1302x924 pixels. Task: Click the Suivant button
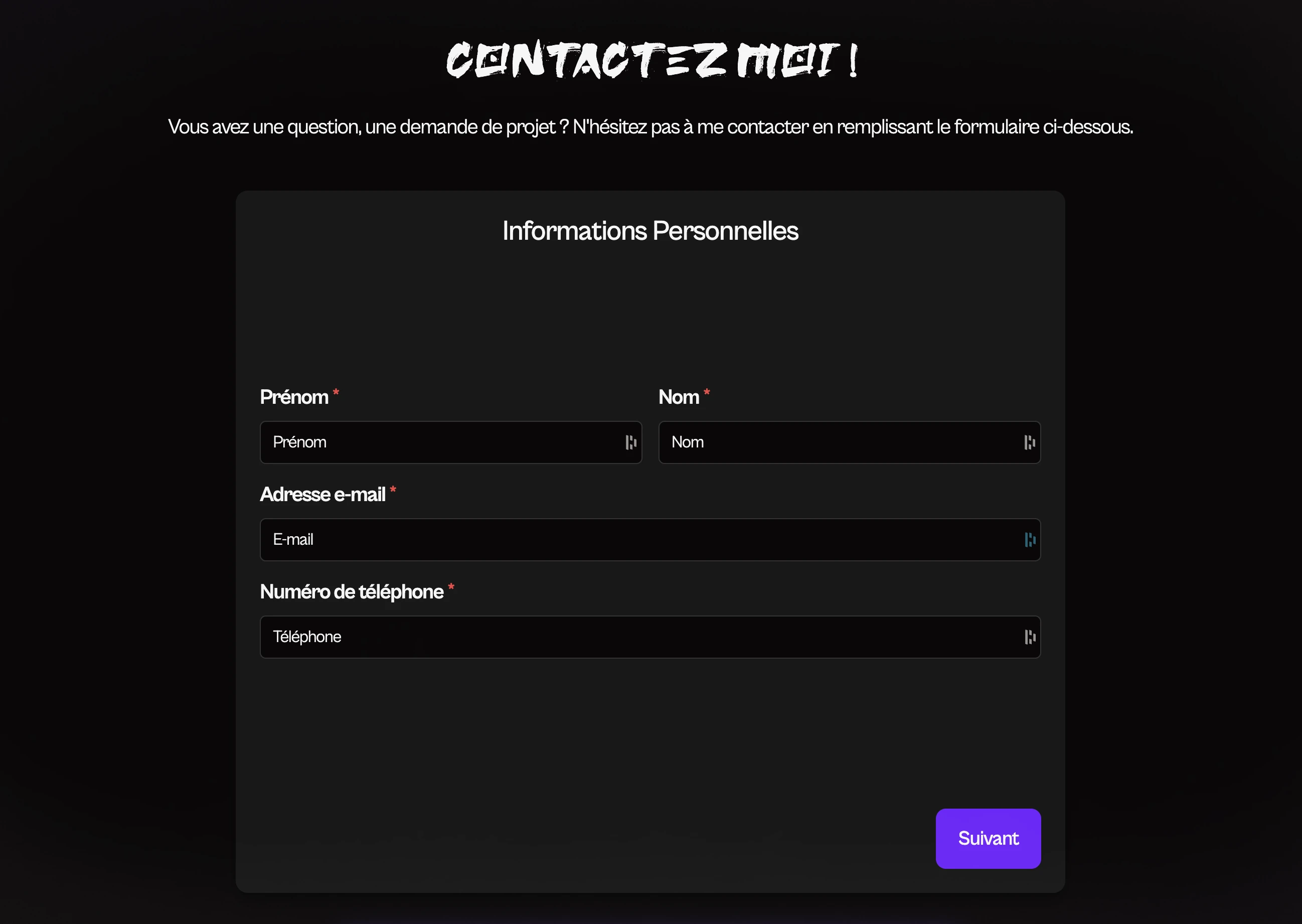[988, 838]
